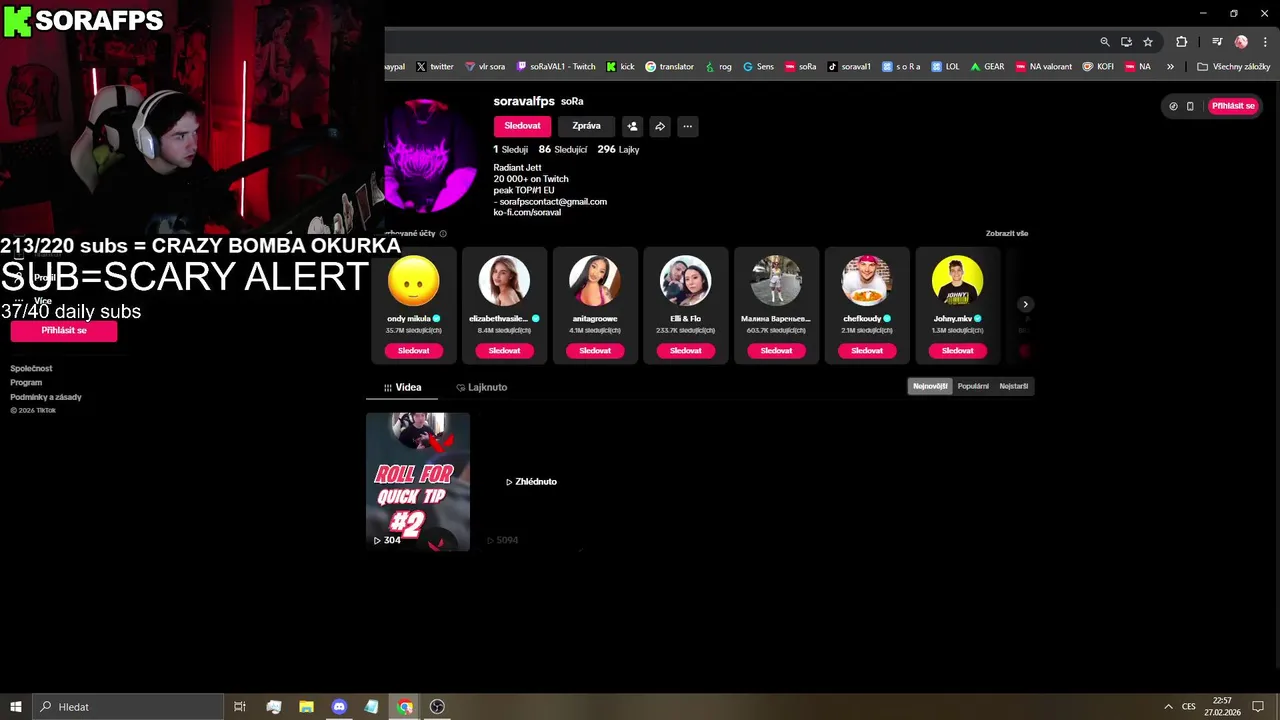The image size is (1280, 720).
Task: Bookmark this page with the star icon
Action: [1148, 42]
